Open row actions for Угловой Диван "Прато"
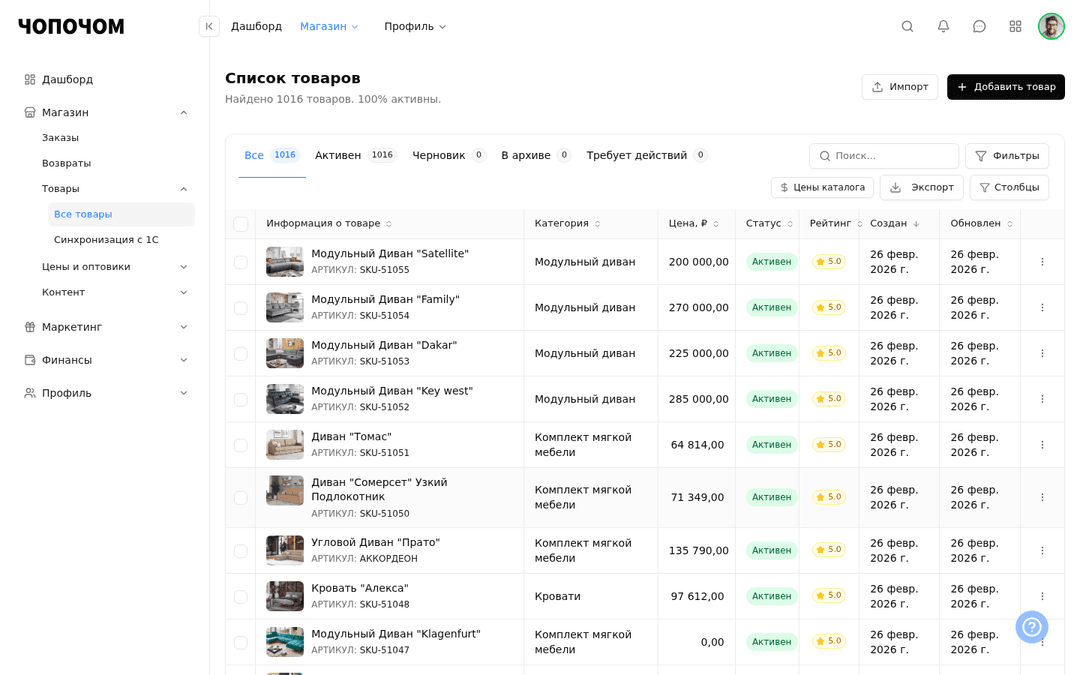The width and height of the screenshot is (1080, 675). [1041, 550]
